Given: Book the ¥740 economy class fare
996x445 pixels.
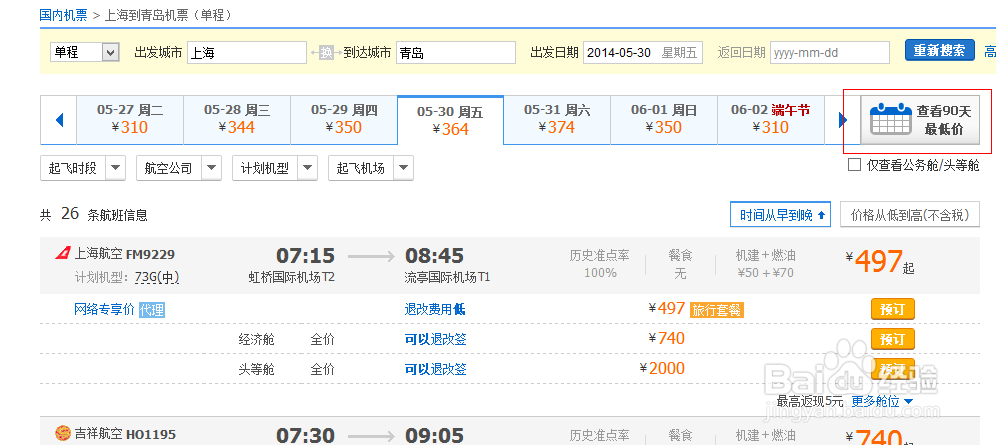Looking at the screenshot, I should (892, 338).
